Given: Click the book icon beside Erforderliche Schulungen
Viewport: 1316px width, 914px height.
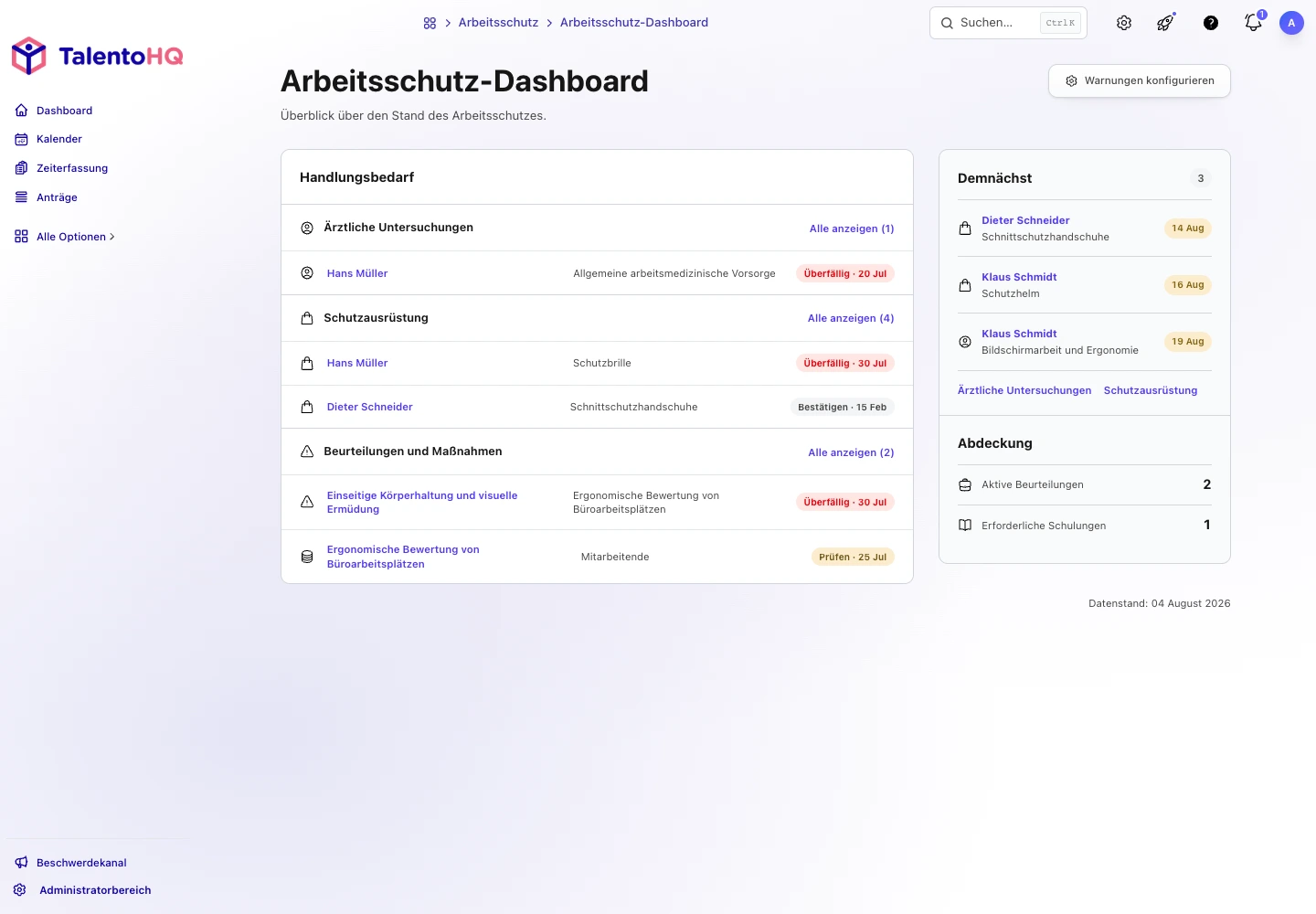Looking at the screenshot, I should [965, 526].
